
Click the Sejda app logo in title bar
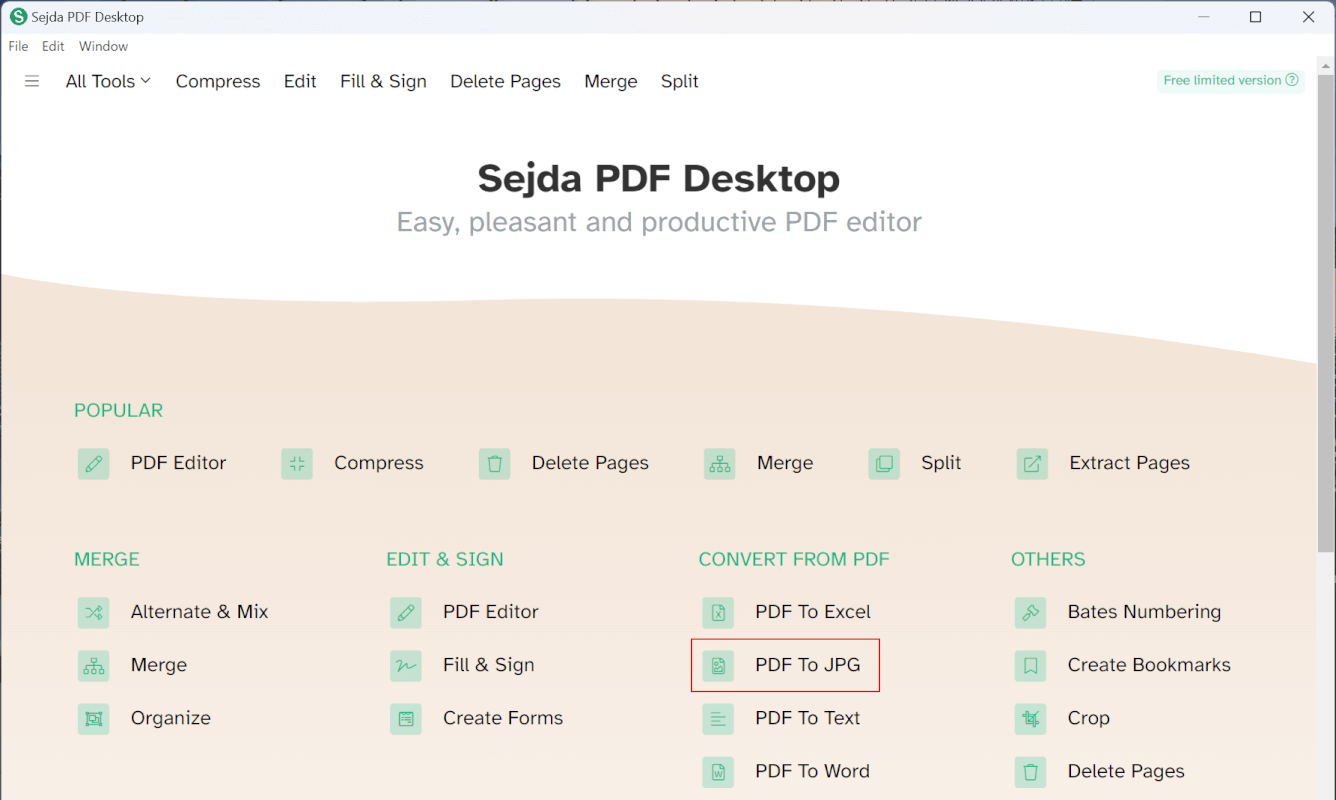click(x=18, y=17)
